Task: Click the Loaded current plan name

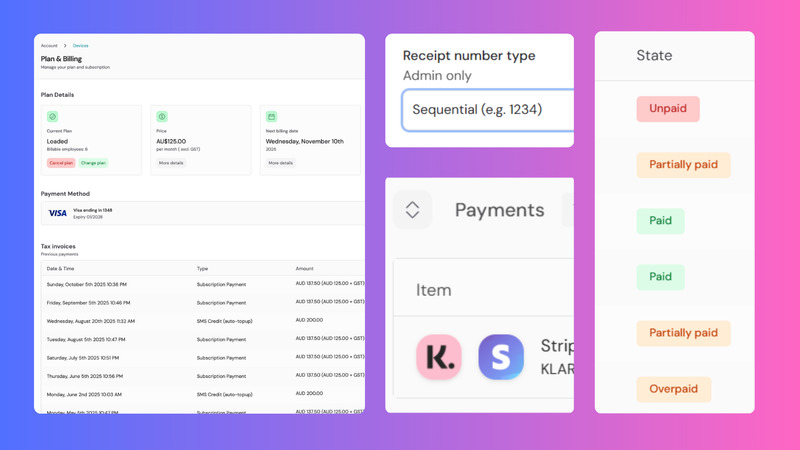Action: click(x=57, y=141)
